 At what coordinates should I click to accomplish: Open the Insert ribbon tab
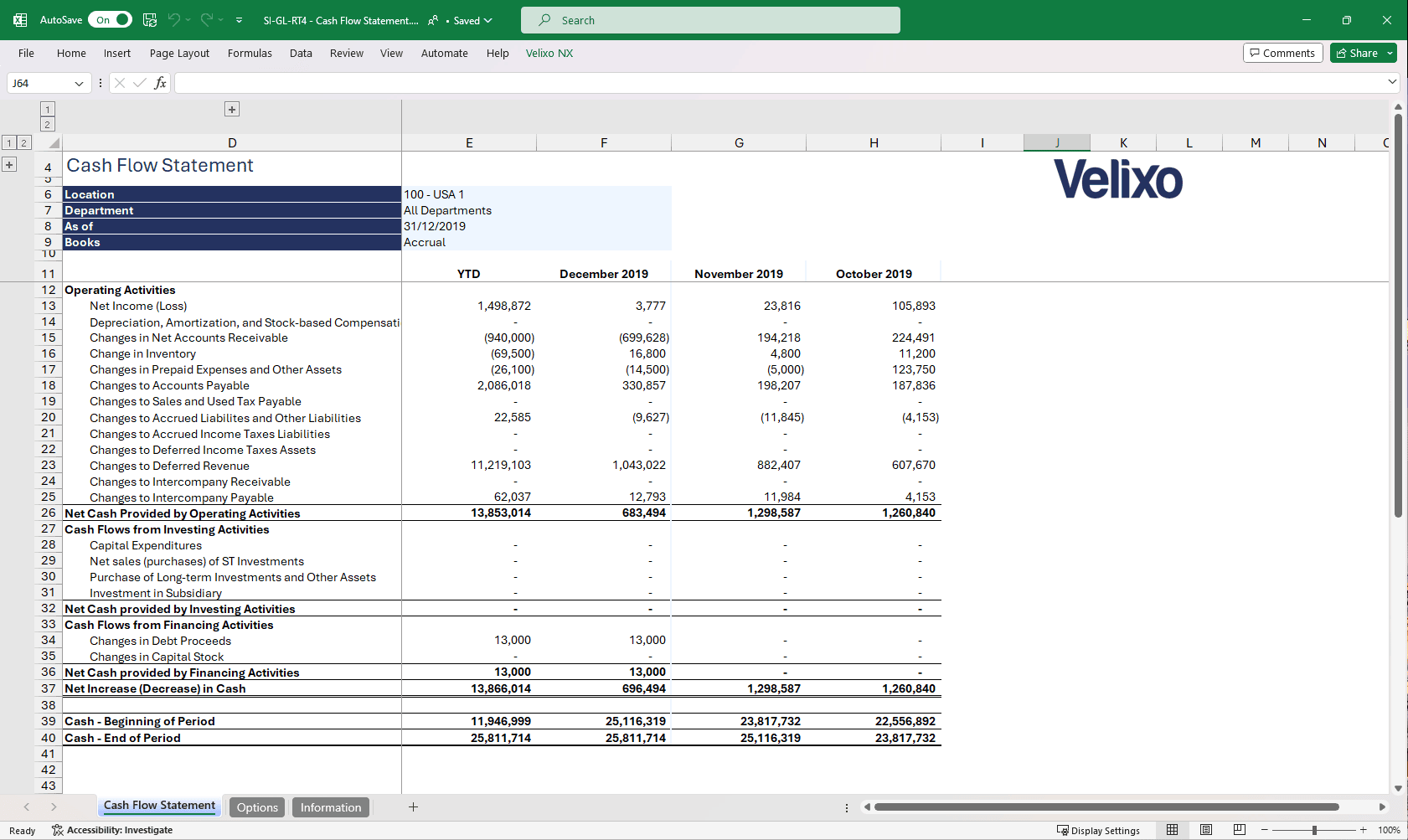(117, 53)
